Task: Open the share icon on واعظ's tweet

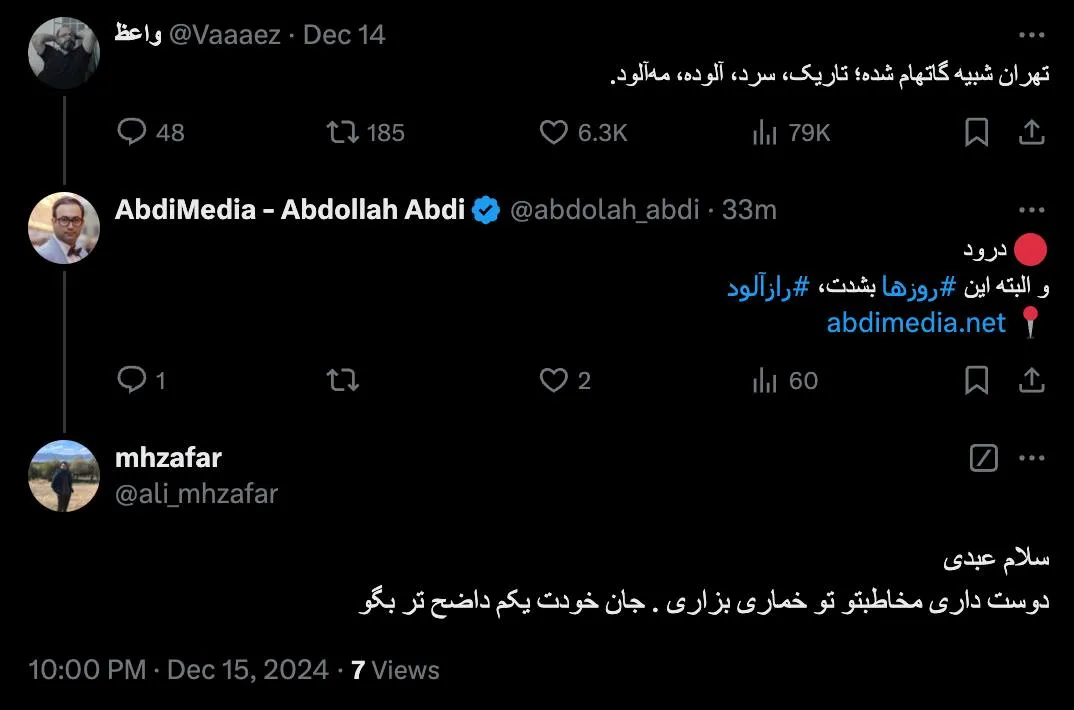Action: coord(1033,131)
